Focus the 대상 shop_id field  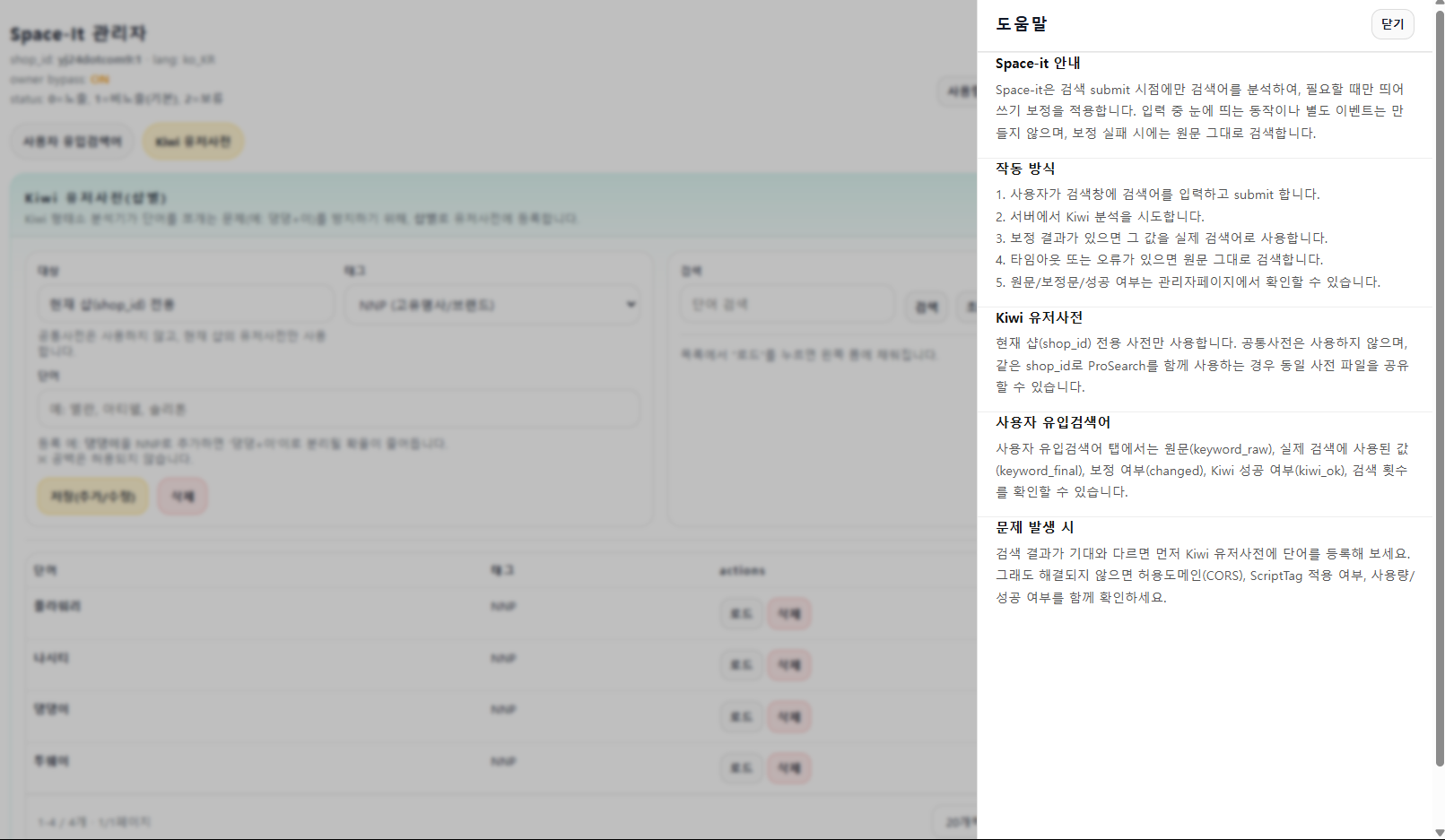[185, 305]
